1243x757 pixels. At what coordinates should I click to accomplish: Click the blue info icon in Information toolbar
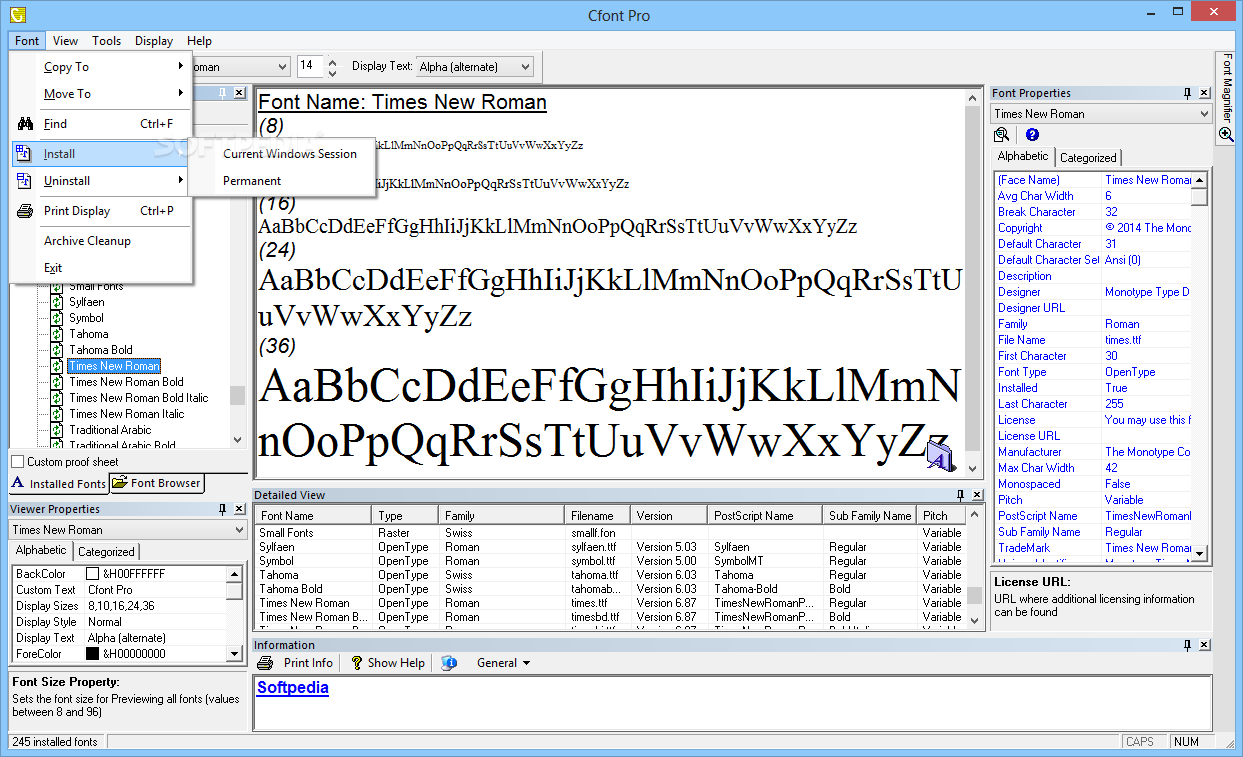[x=449, y=663]
